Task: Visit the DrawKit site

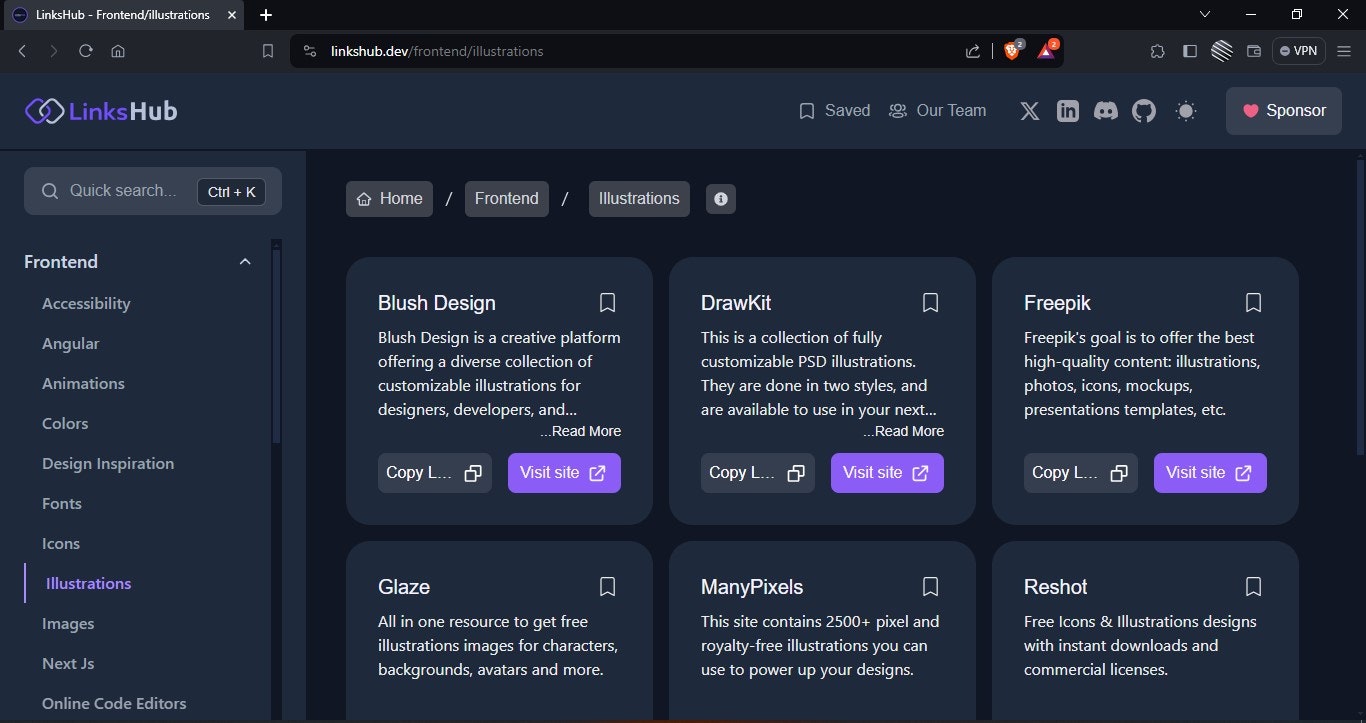Action: point(887,473)
